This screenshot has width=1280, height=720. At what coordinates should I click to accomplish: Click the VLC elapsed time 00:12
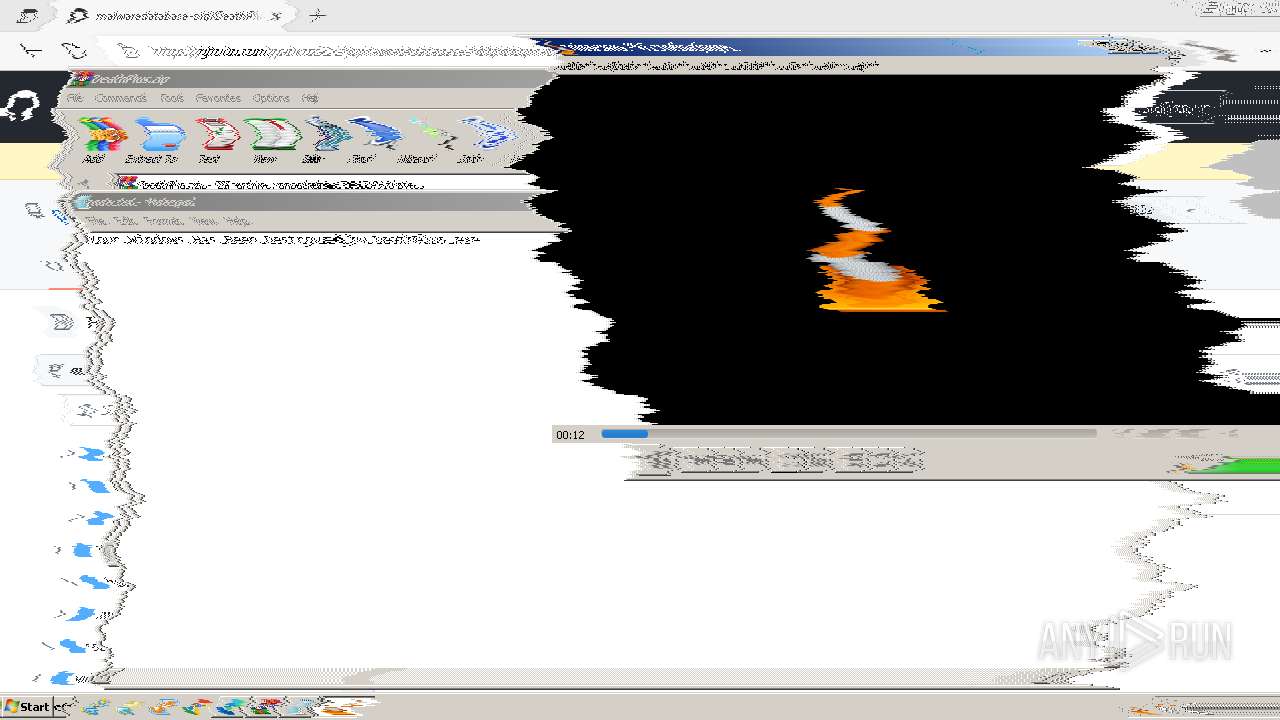(x=570, y=435)
